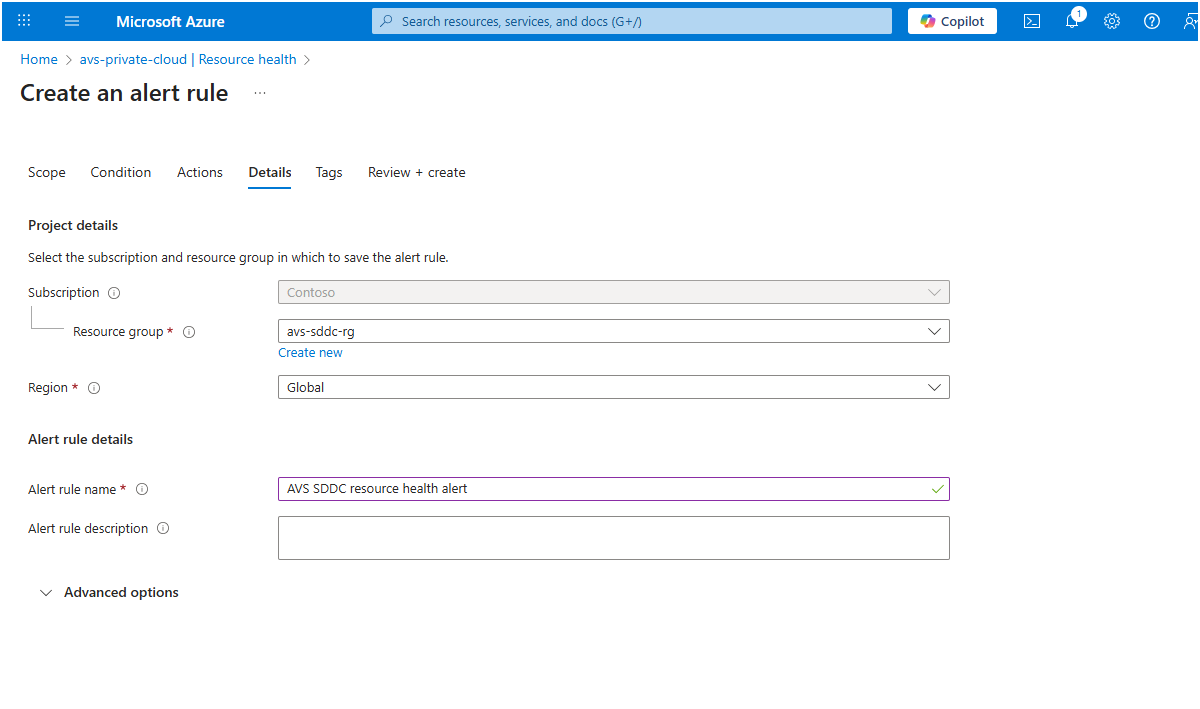Click into the Alert rule description field

coord(613,538)
